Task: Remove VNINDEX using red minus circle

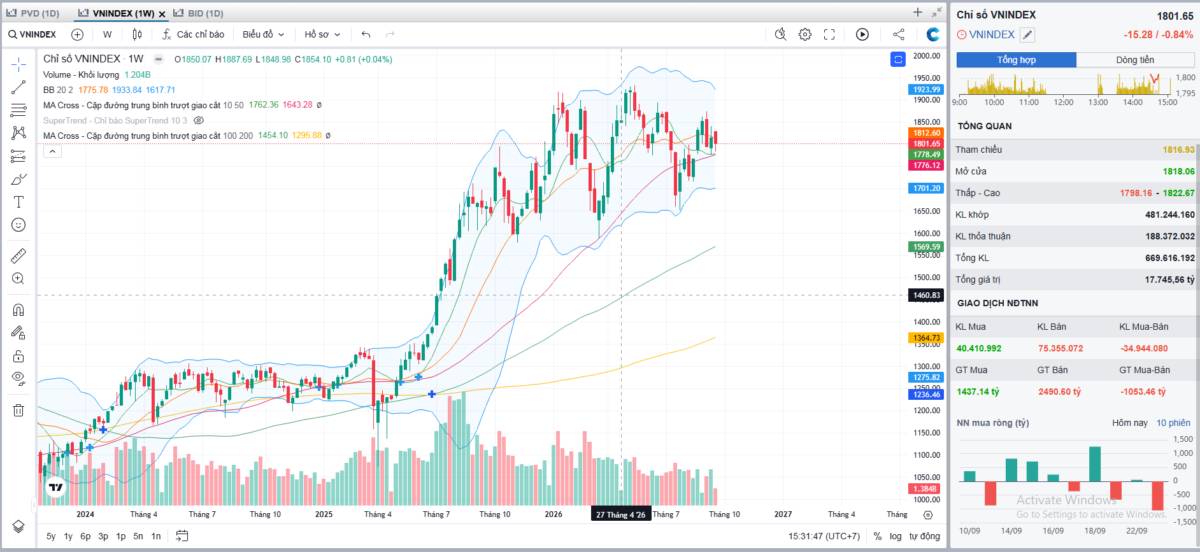Action: (962, 34)
